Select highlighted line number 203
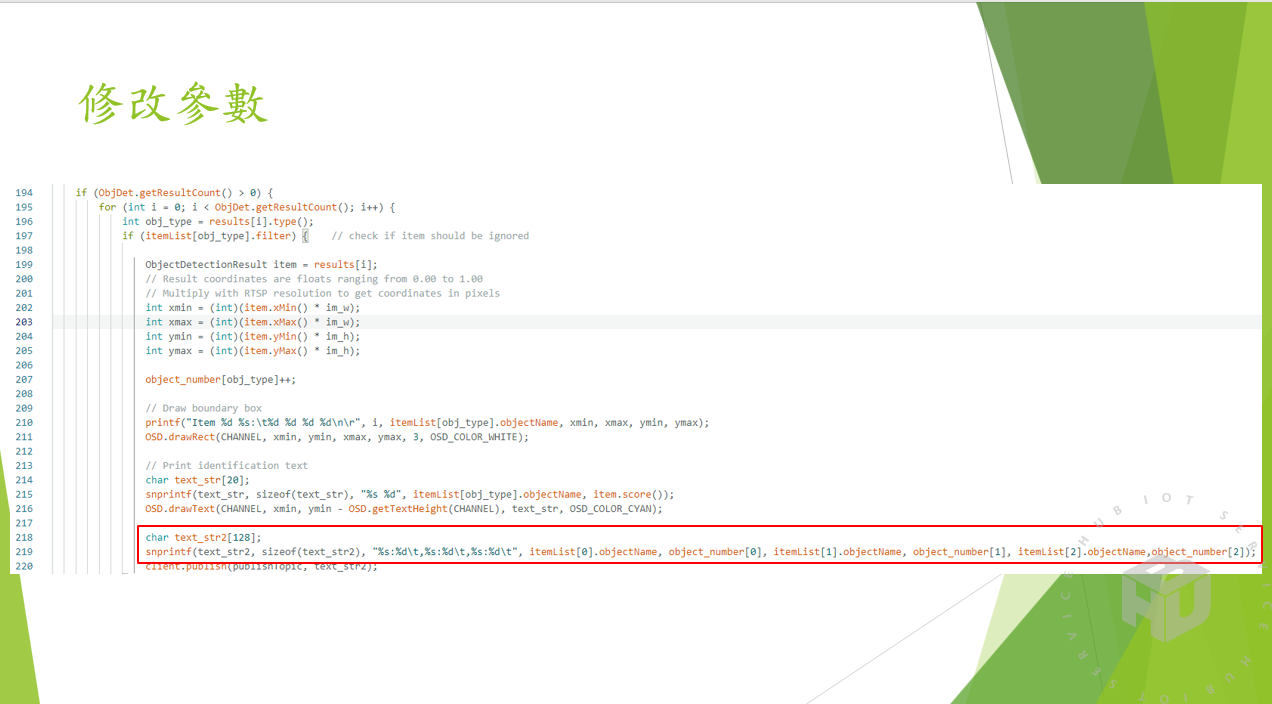This screenshot has width=1272, height=704. 24,322
